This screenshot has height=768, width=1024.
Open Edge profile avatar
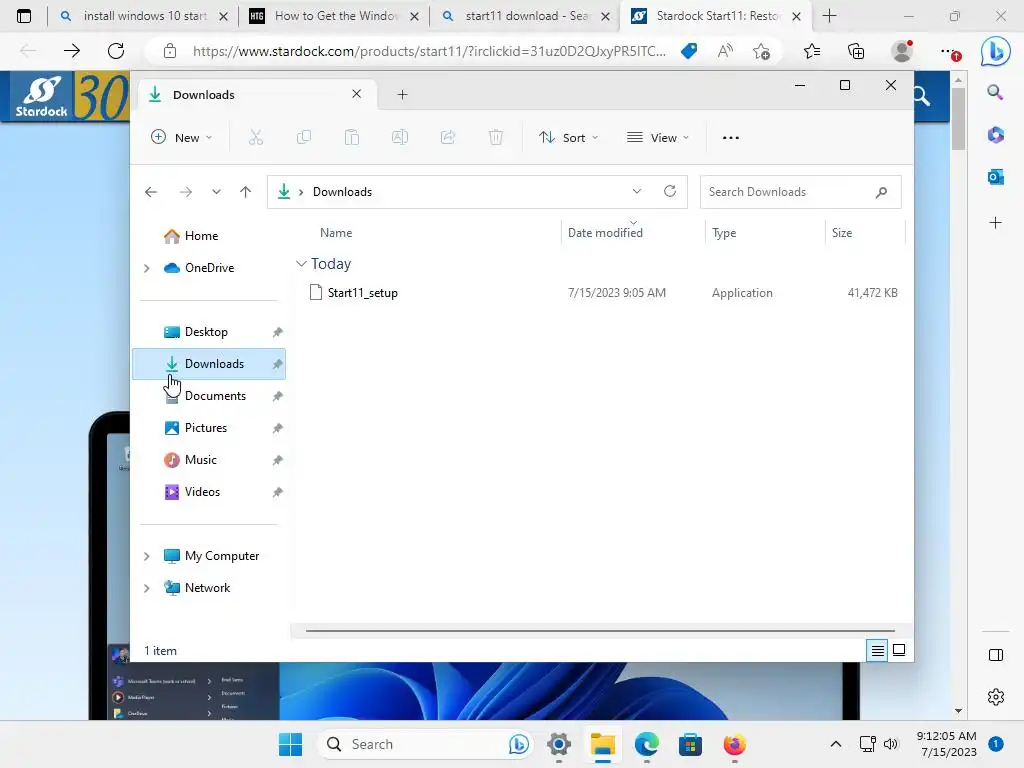coord(903,51)
